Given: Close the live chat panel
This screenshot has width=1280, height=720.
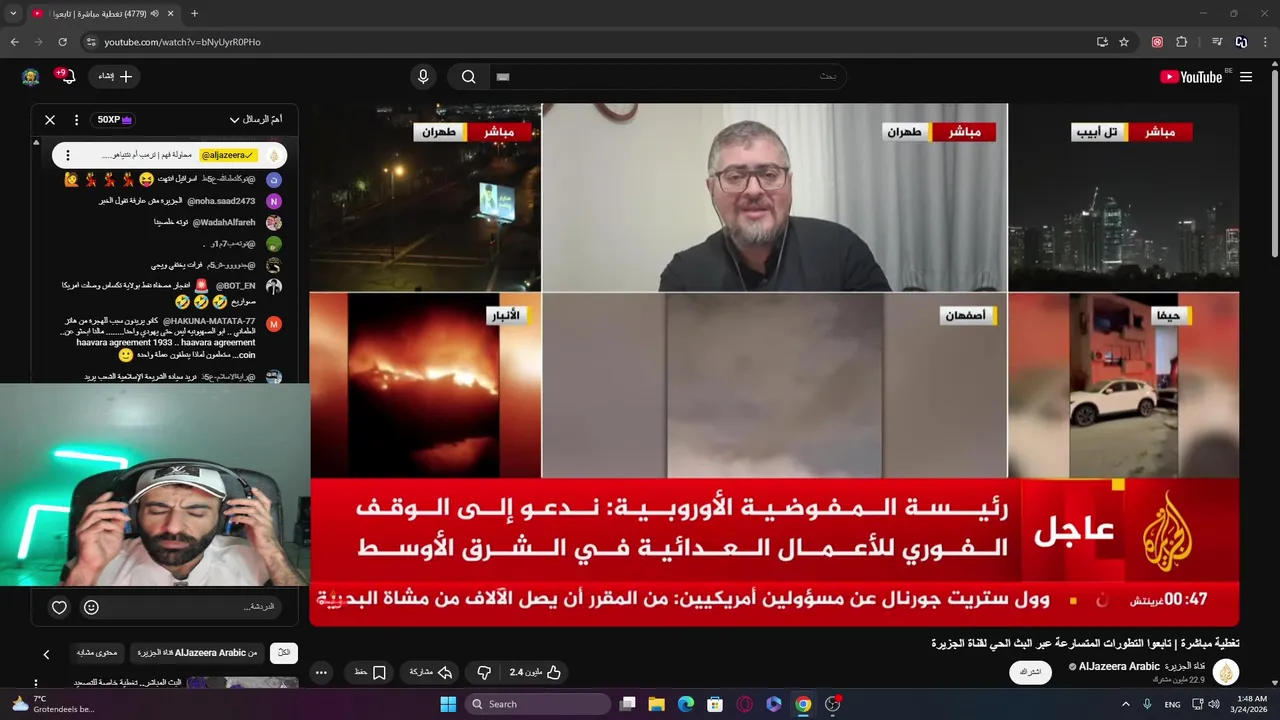Looking at the screenshot, I should click(x=50, y=120).
